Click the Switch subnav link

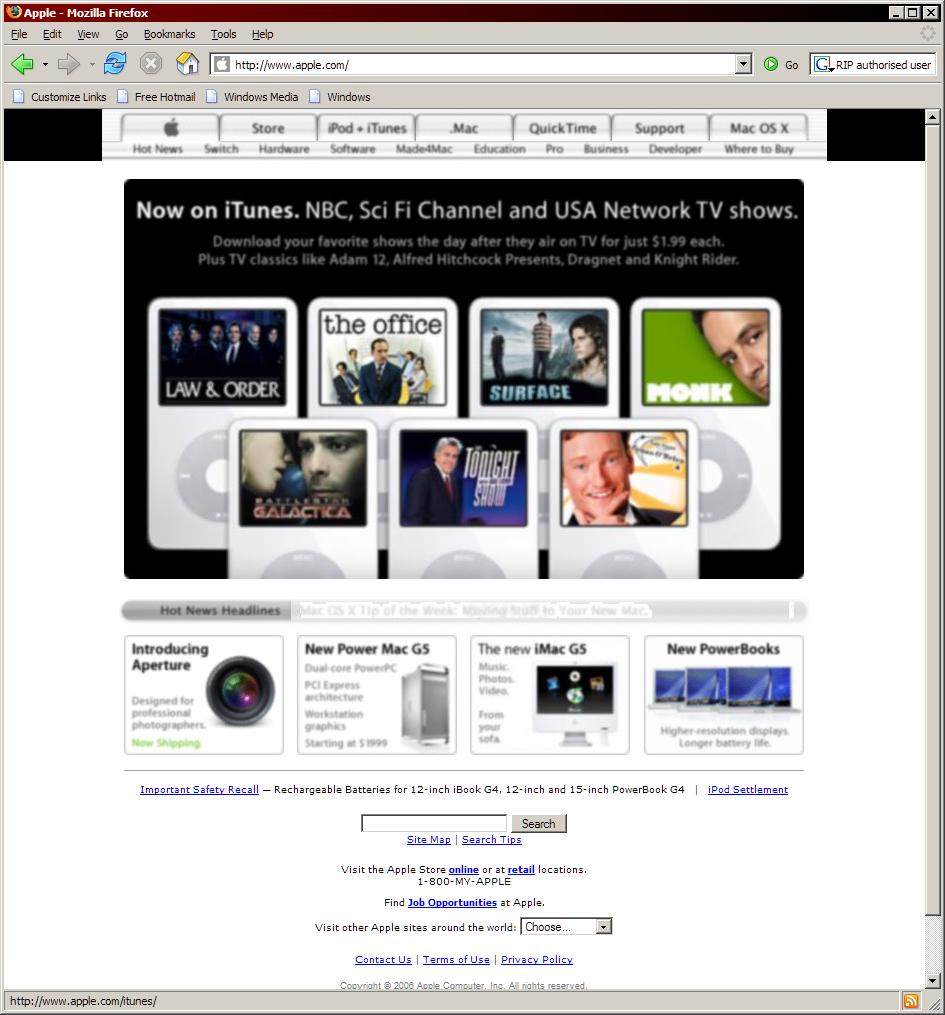(221, 149)
